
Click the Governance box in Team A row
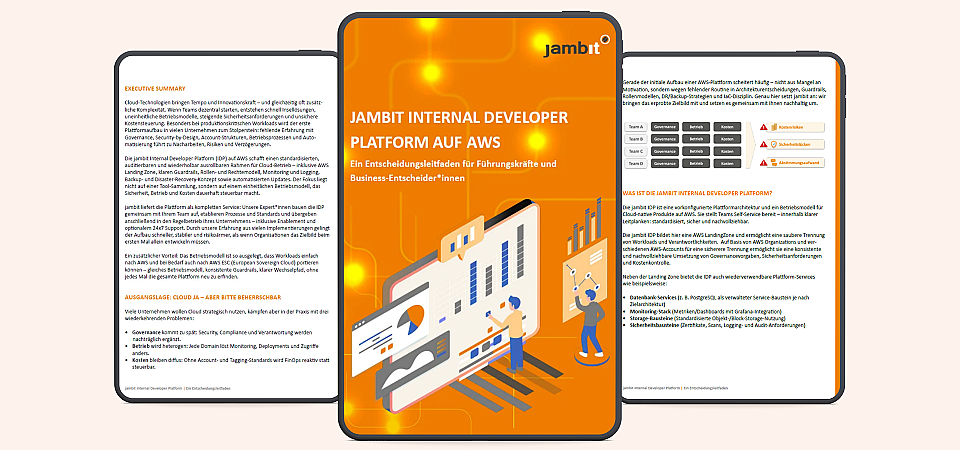665,127
